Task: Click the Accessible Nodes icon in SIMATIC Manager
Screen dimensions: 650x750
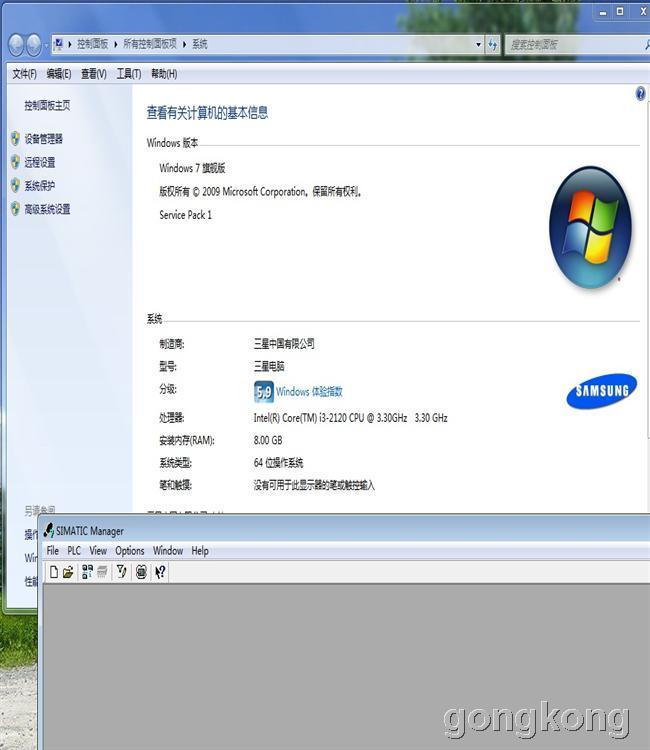Action: [87, 572]
